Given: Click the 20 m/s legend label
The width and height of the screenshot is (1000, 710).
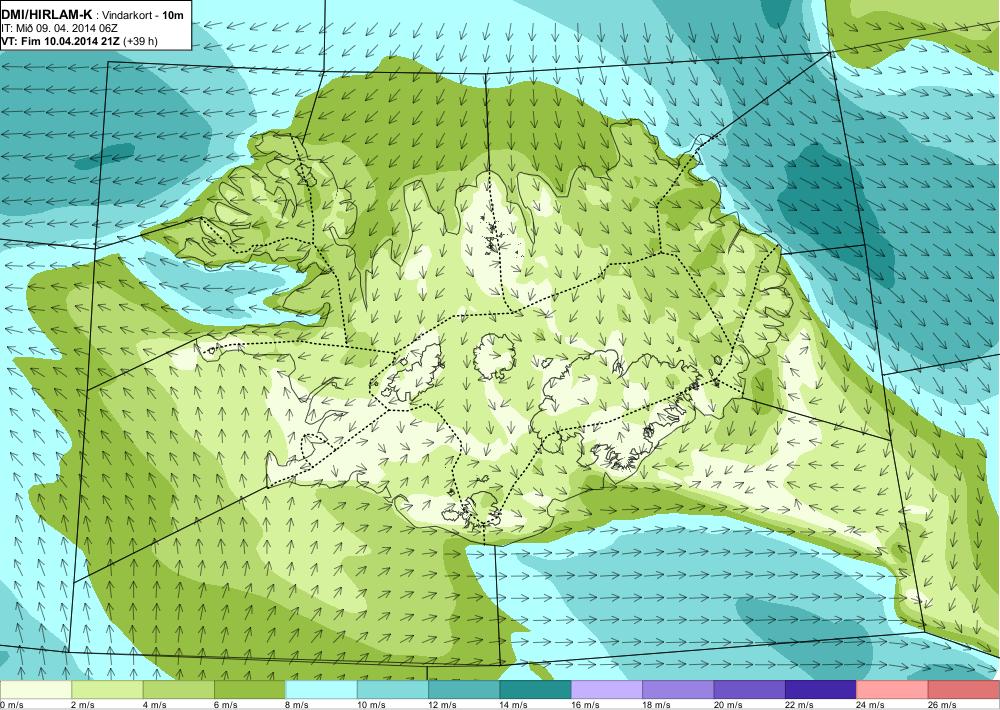Looking at the screenshot, I should click(x=728, y=704).
